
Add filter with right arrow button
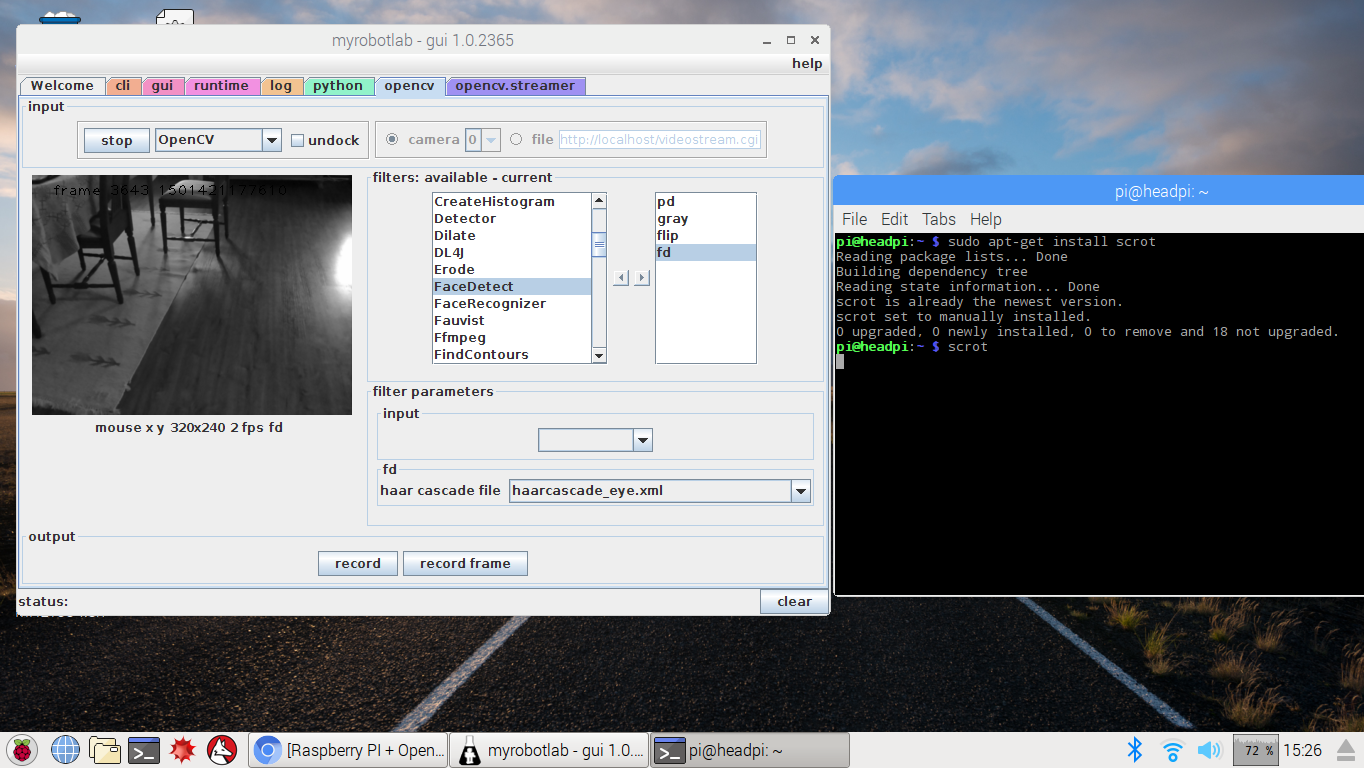(641, 278)
